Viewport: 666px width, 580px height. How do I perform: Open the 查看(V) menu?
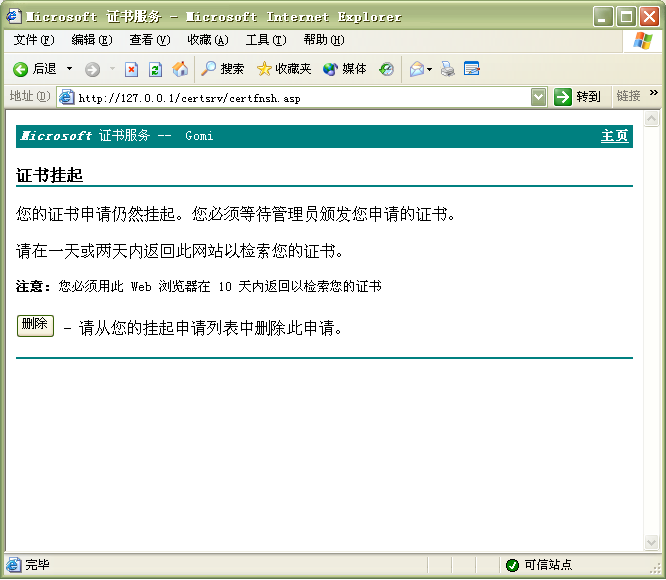150,40
